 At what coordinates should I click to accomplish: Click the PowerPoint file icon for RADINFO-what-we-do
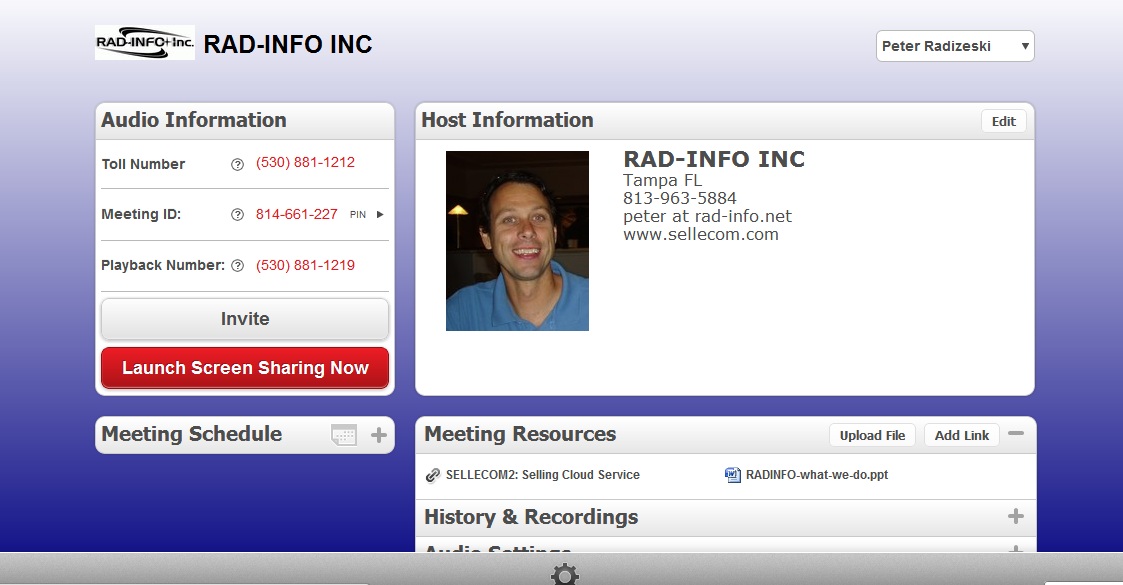[x=733, y=475]
